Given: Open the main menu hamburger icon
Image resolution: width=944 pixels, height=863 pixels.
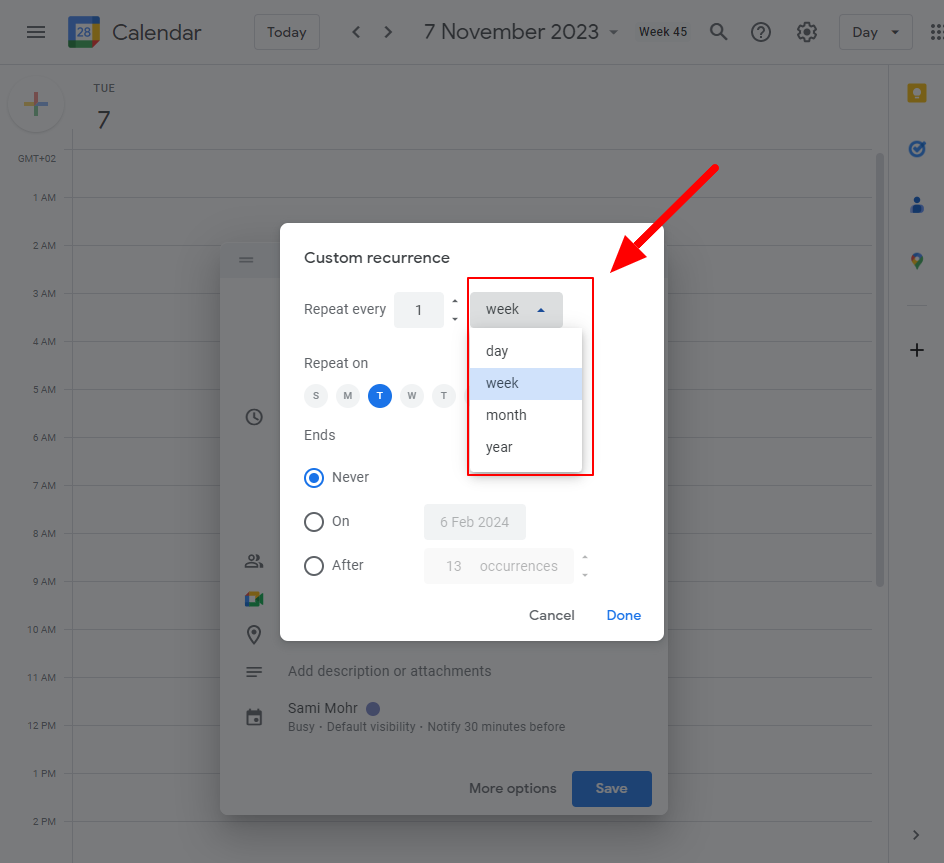Looking at the screenshot, I should click(x=36, y=32).
